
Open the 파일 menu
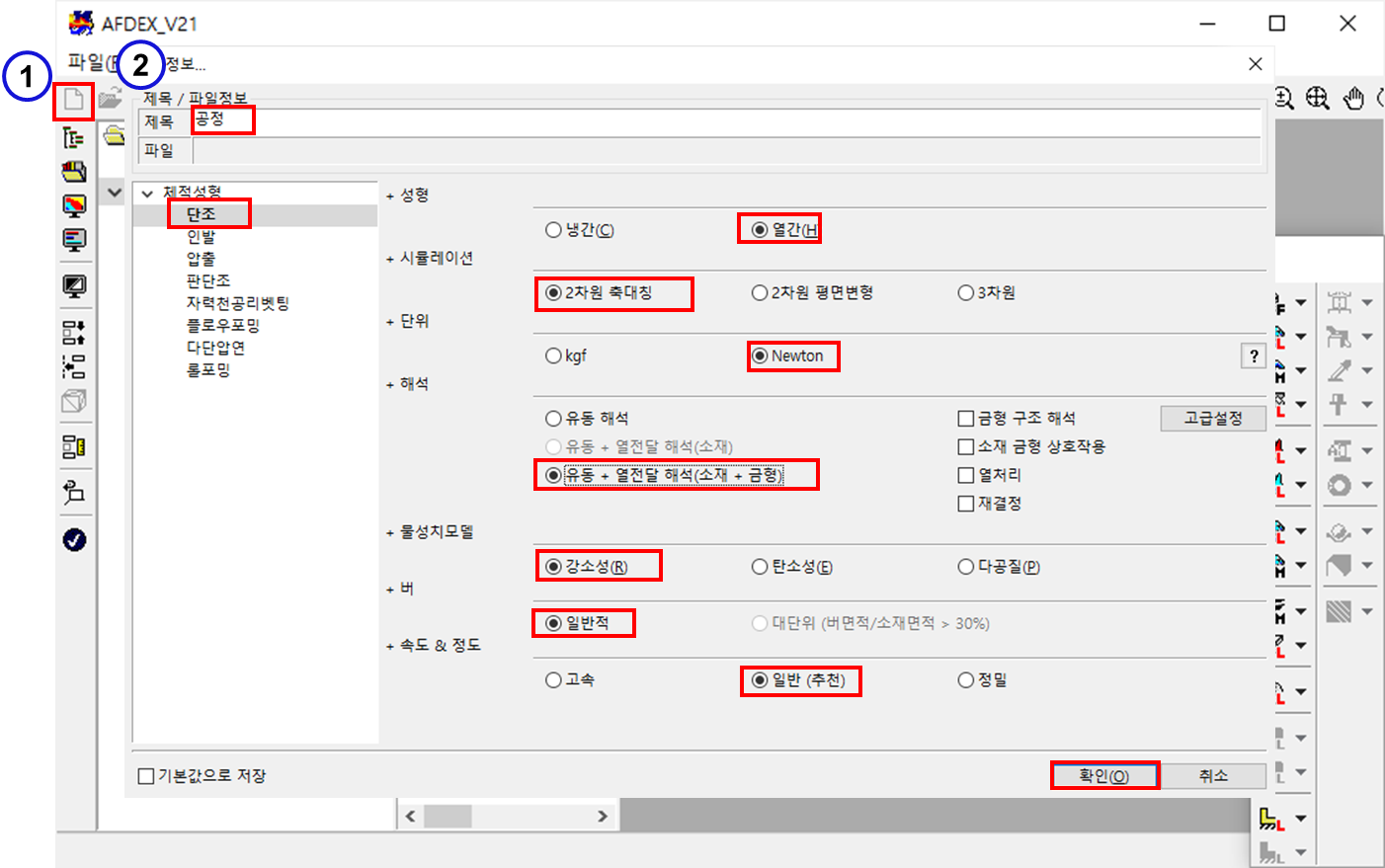click(87, 63)
